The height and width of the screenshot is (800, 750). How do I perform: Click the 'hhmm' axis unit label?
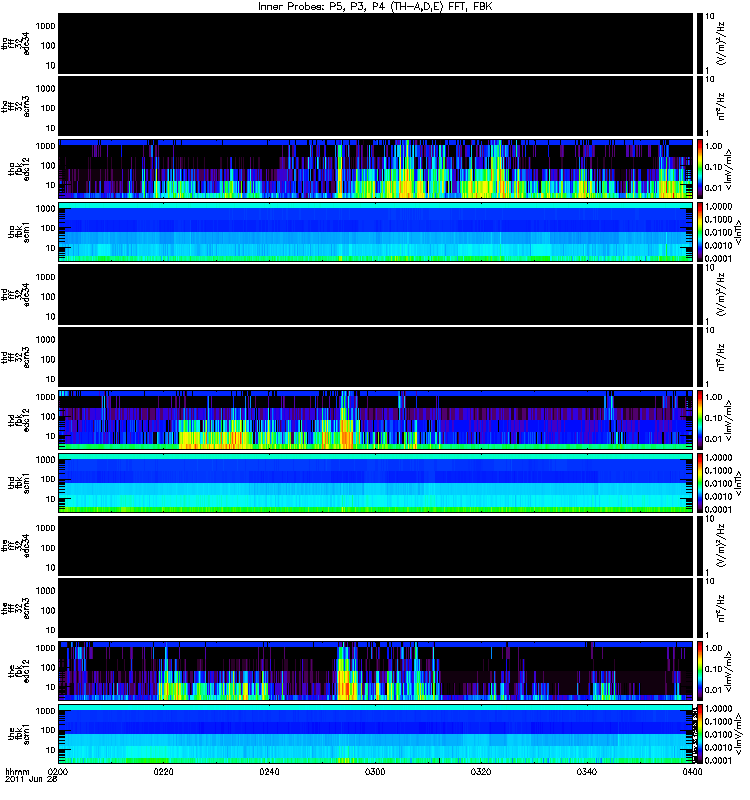(17, 771)
